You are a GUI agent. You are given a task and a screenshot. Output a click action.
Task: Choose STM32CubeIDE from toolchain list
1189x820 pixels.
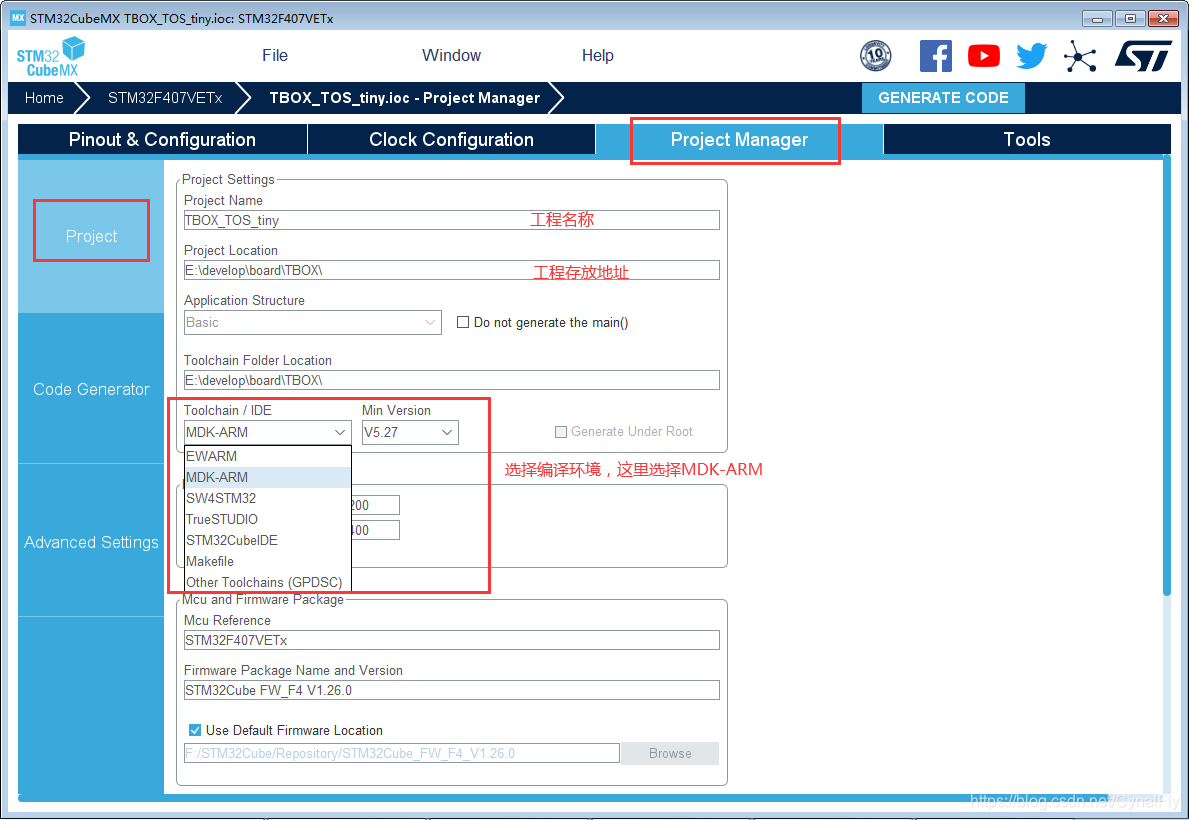pyautogui.click(x=268, y=540)
